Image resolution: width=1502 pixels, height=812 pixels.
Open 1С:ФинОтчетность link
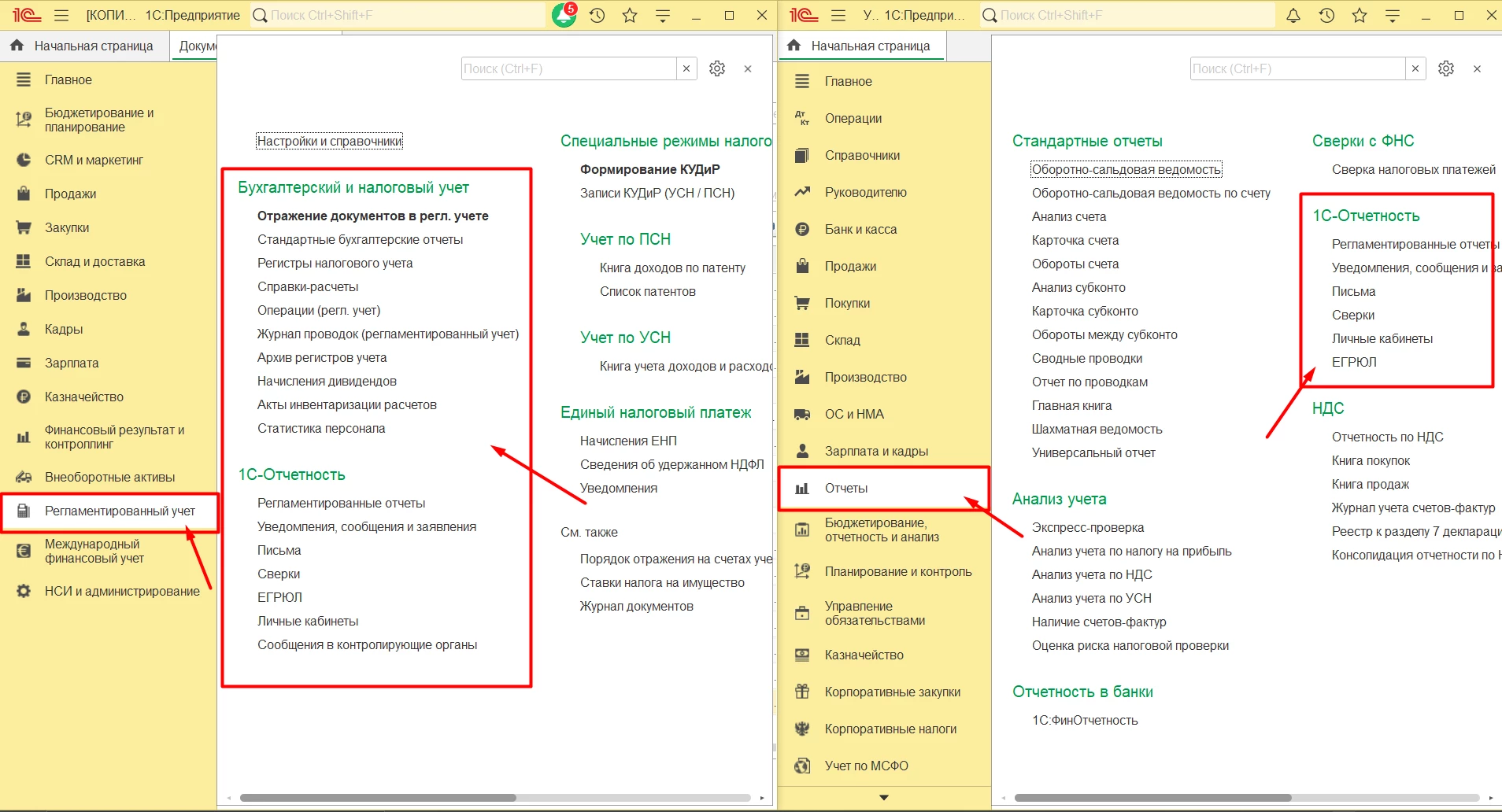tap(1085, 720)
